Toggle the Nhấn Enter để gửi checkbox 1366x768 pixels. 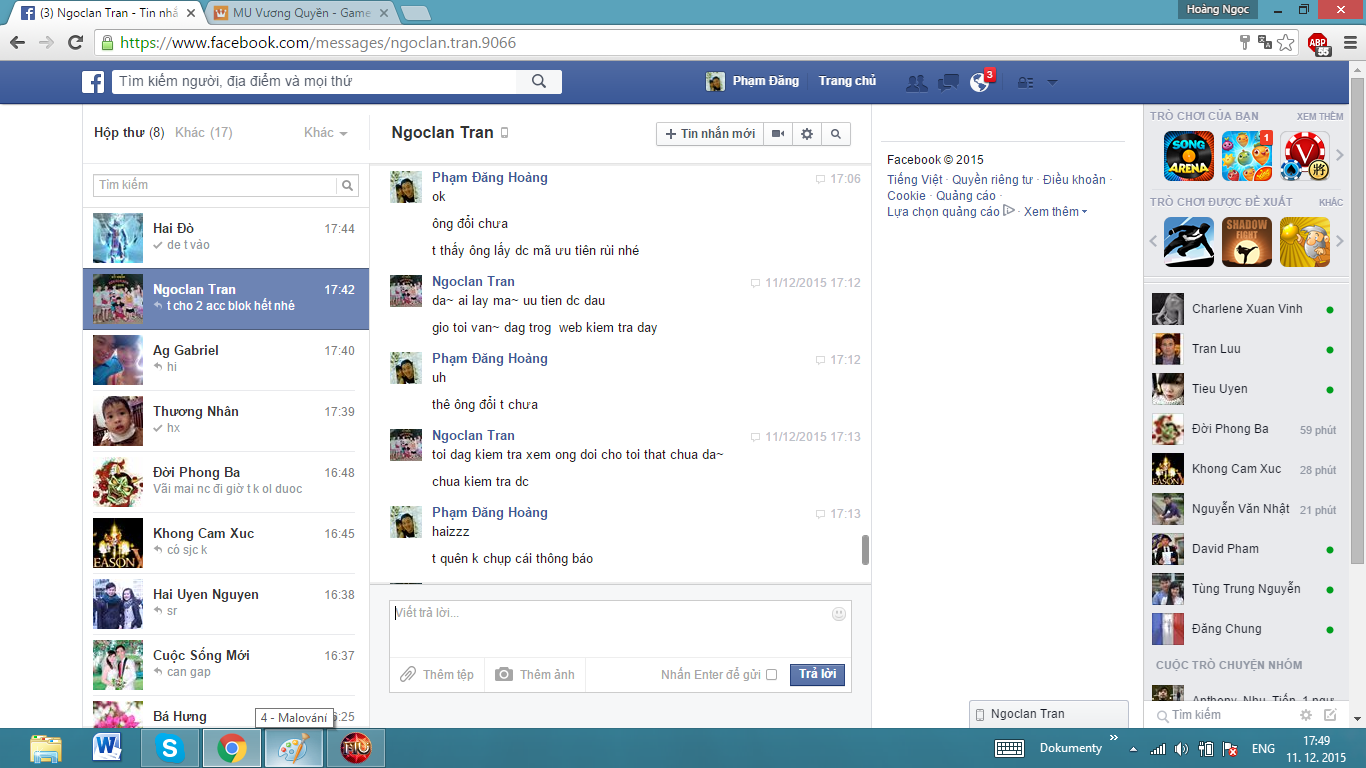pyautogui.click(x=771, y=675)
